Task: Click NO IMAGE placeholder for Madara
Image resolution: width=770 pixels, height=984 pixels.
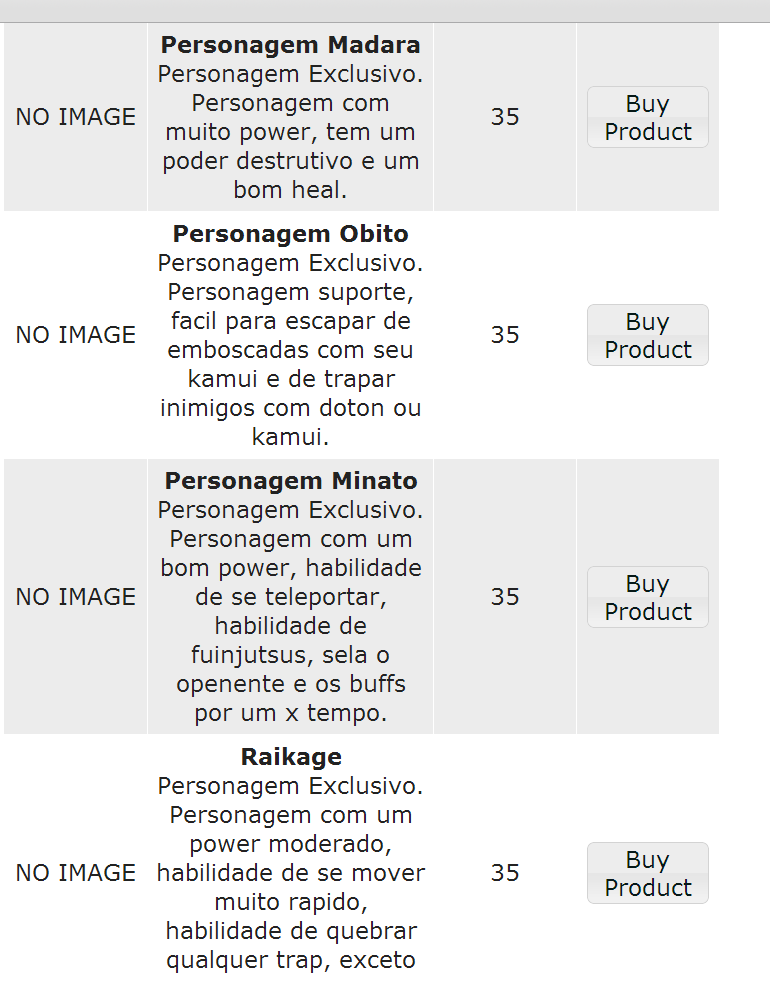Action: (75, 117)
